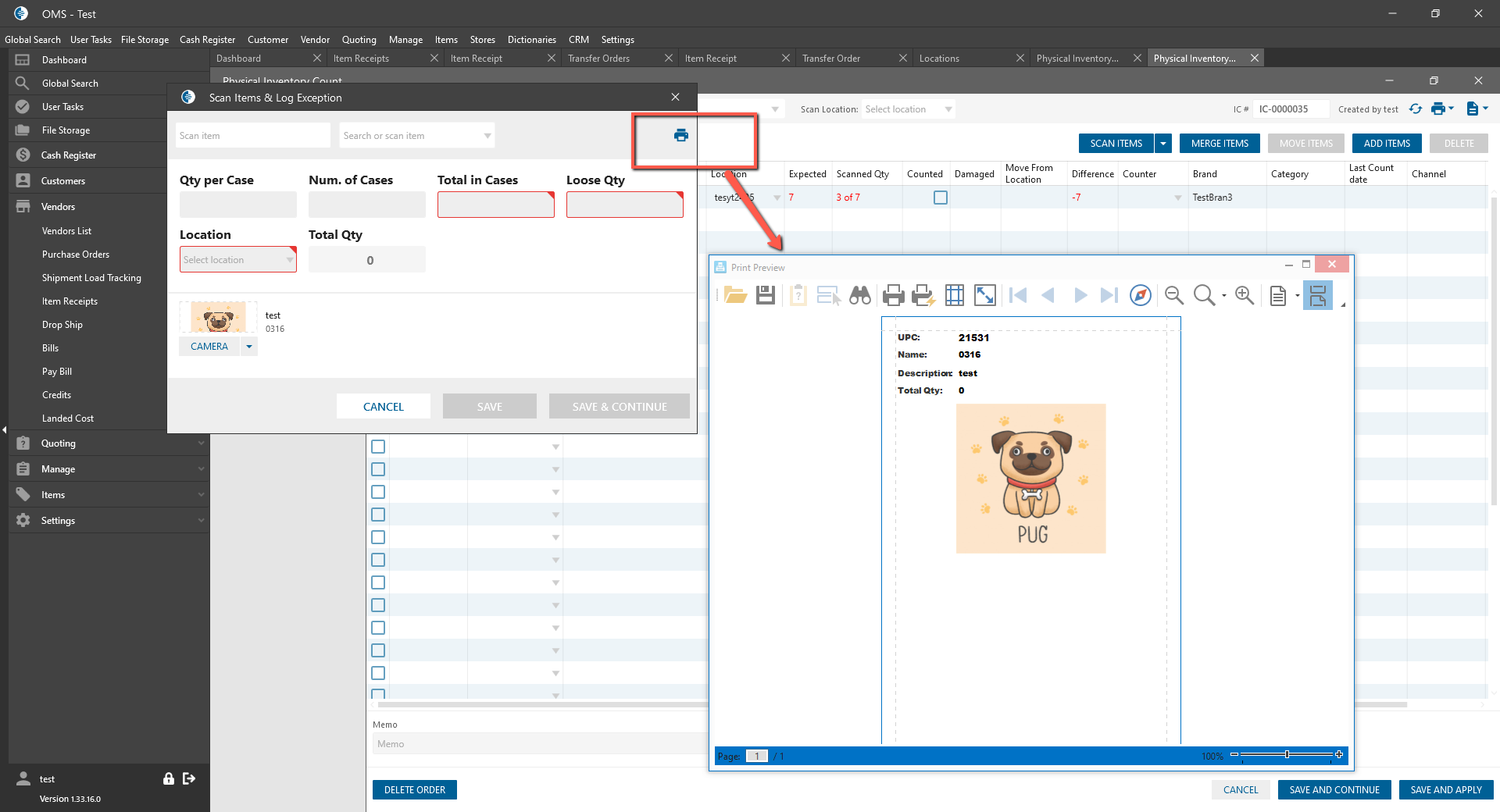Tick the eighth grid checkbox below the dialog
This screenshot has height=812, width=1500.
pyautogui.click(x=378, y=605)
